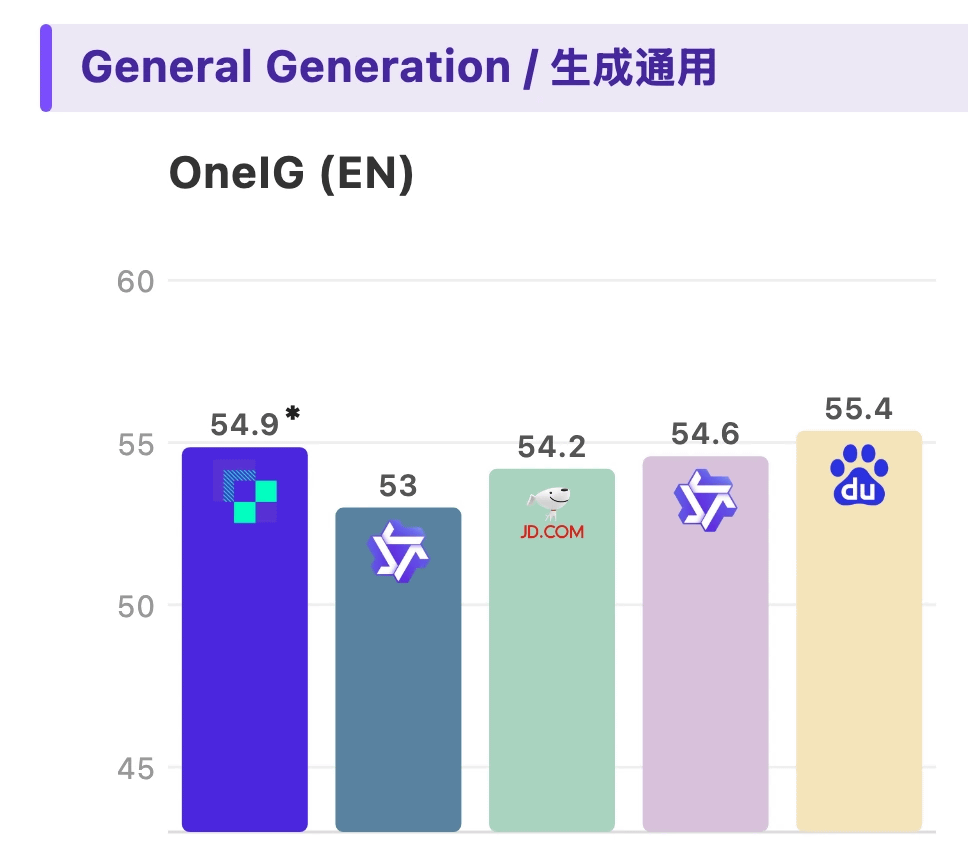
Task: Click the 45 y-axis tick label
Action: click(135, 769)
